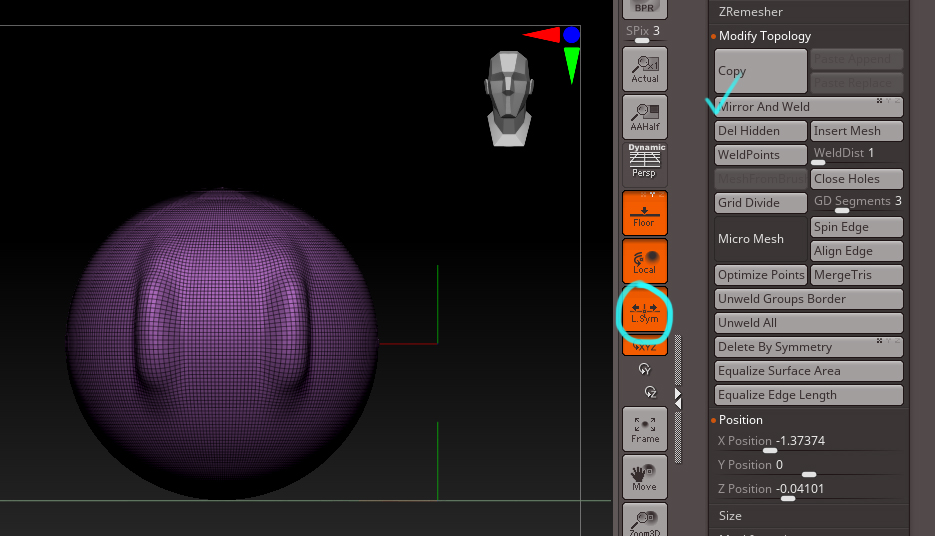Toggle the Floor grid button
The height and width of the screenshot is (536, 935).
coord(645,213)
